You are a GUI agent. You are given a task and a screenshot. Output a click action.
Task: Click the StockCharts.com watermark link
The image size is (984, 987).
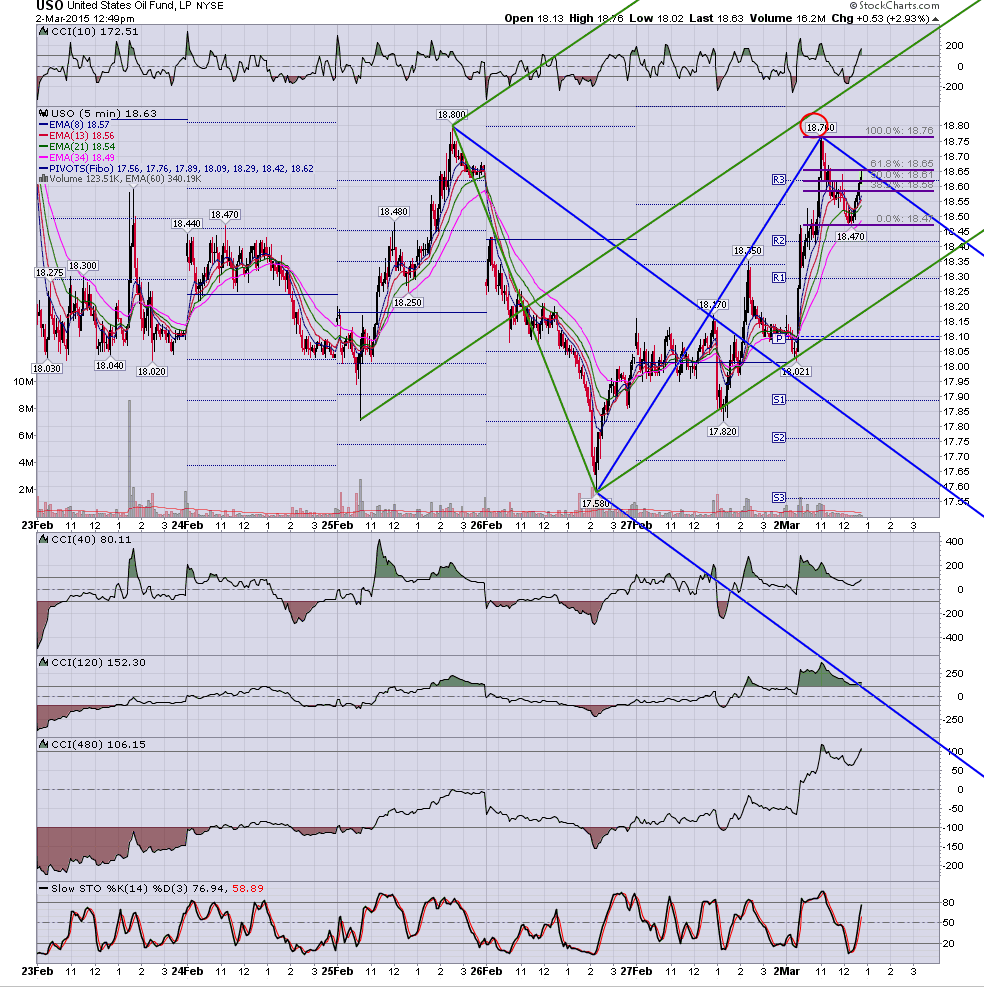[894, 6]
